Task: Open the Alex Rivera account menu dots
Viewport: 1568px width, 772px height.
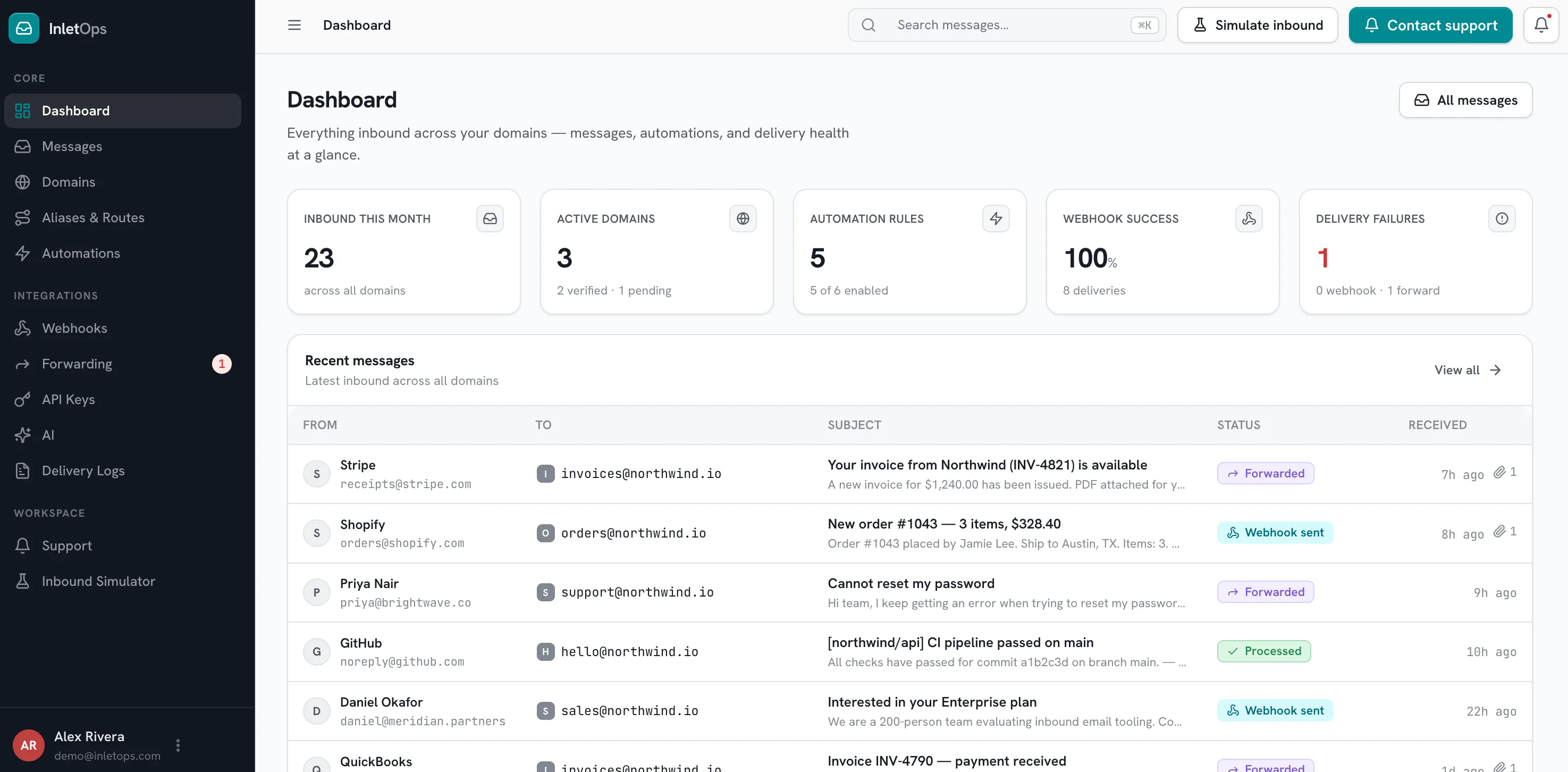Action: tap(178, 745)
